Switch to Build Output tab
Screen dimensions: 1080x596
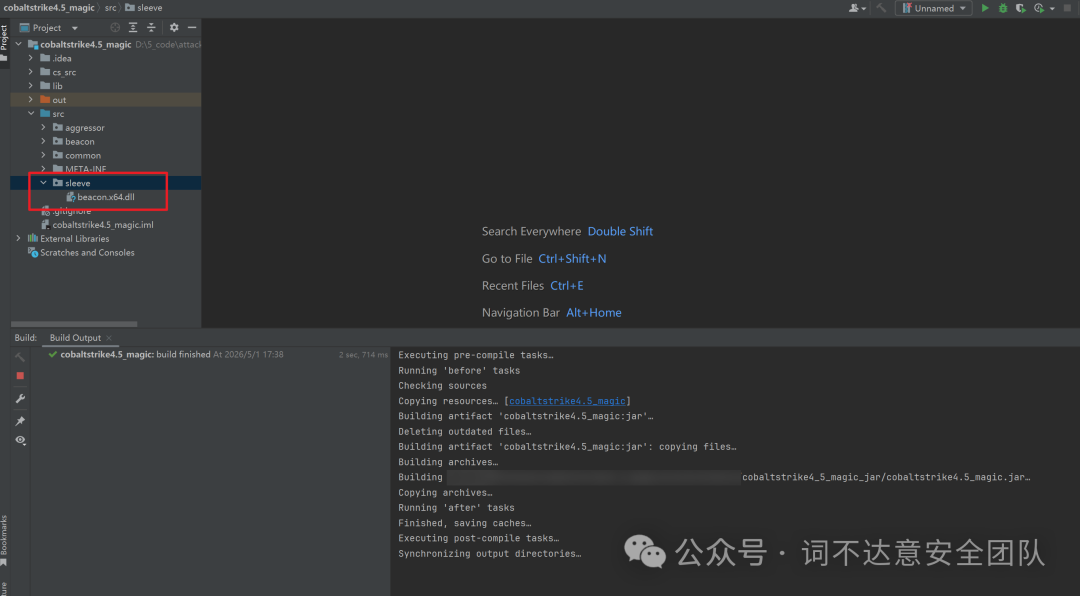tap(75, 338)
